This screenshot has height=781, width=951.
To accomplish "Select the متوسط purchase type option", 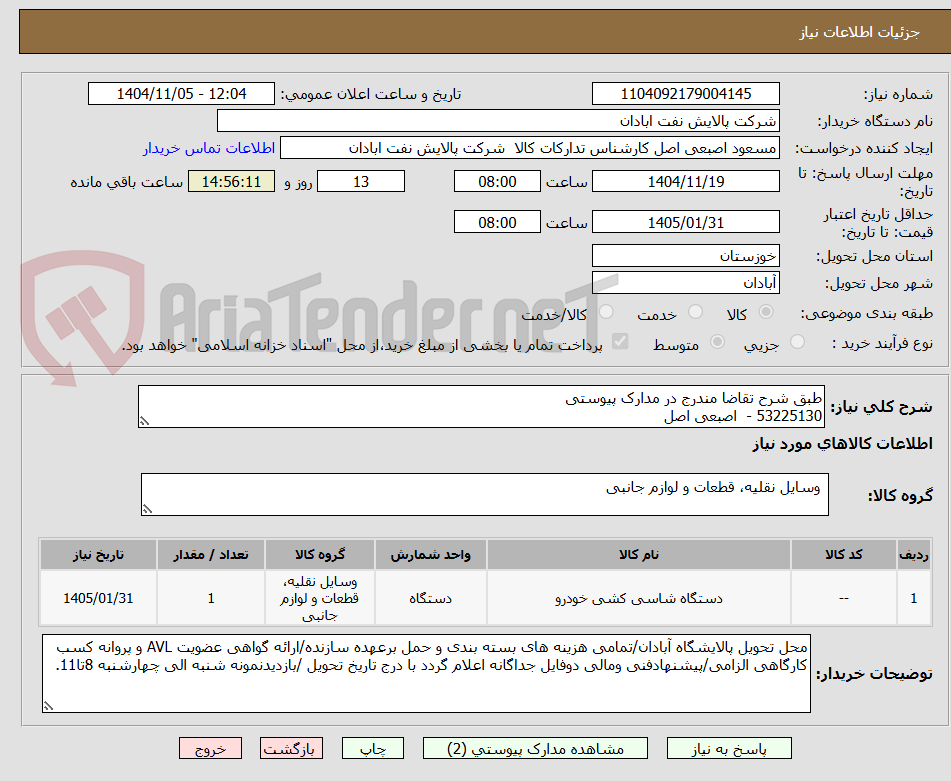I will point(716,342).
